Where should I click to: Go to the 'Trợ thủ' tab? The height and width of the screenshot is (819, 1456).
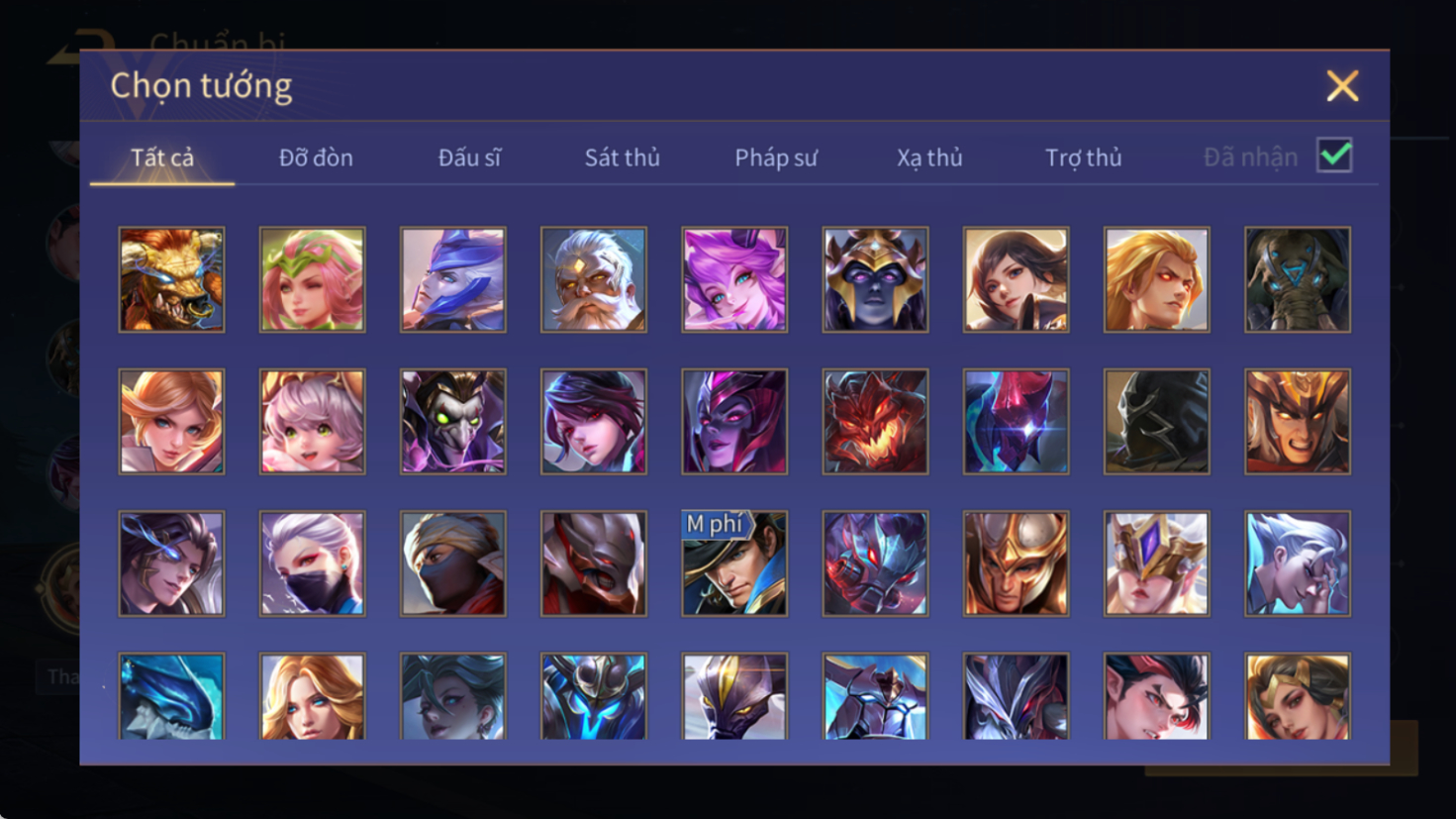tap(1084, 157)
